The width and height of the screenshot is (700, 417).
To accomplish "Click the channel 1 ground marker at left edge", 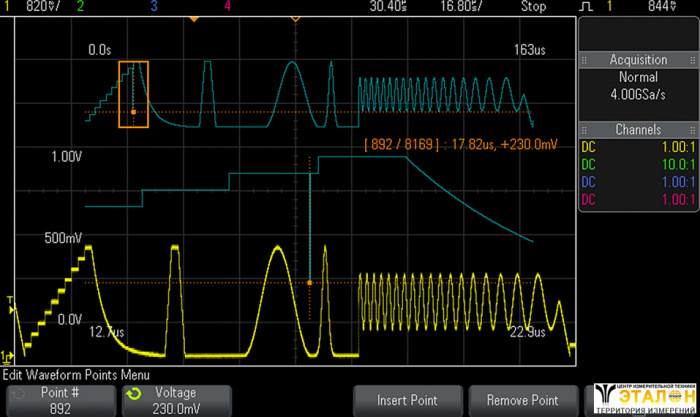I will click(6, 355).
